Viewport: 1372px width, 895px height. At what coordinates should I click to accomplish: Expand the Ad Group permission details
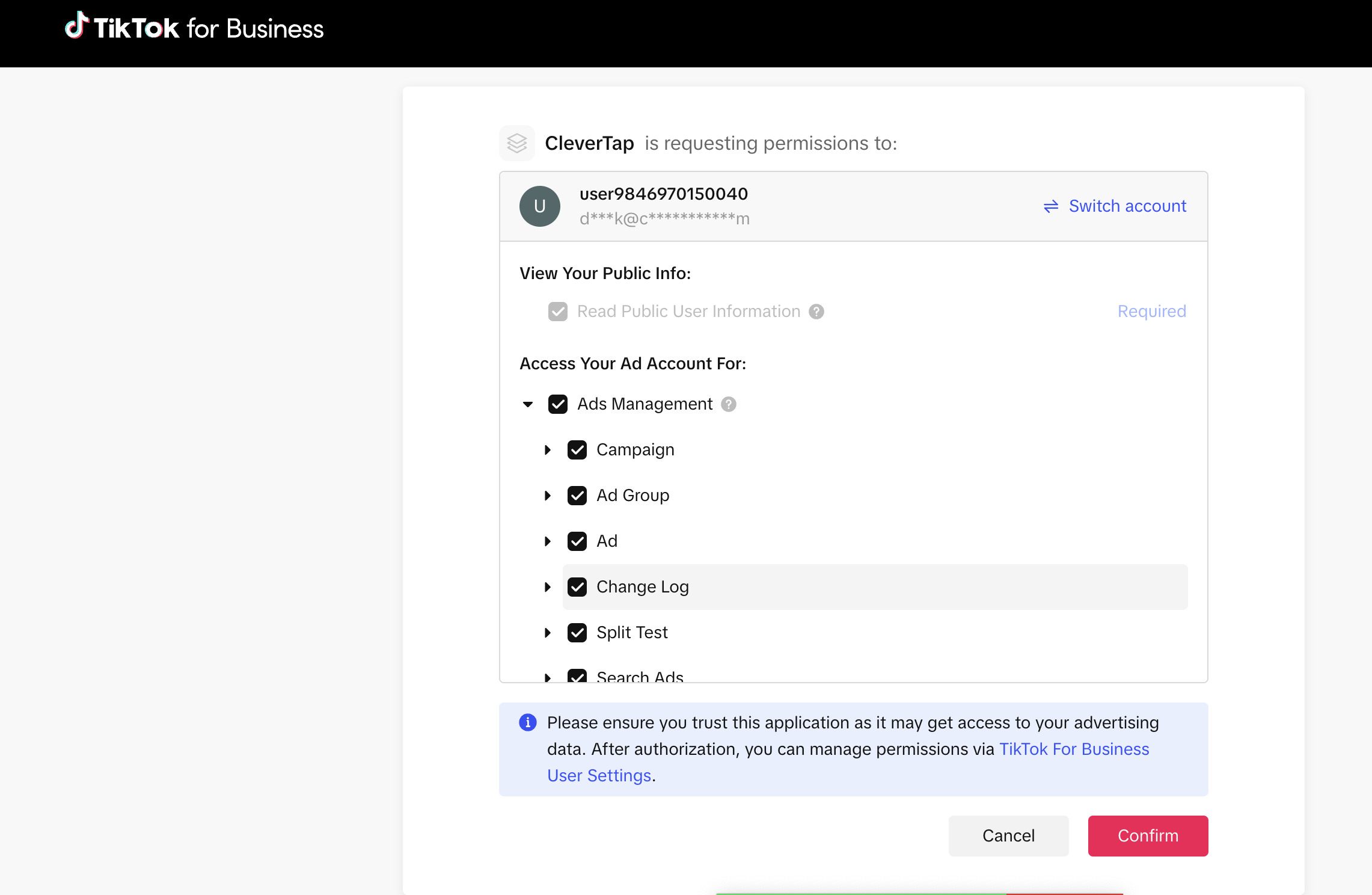click(548, 495)
